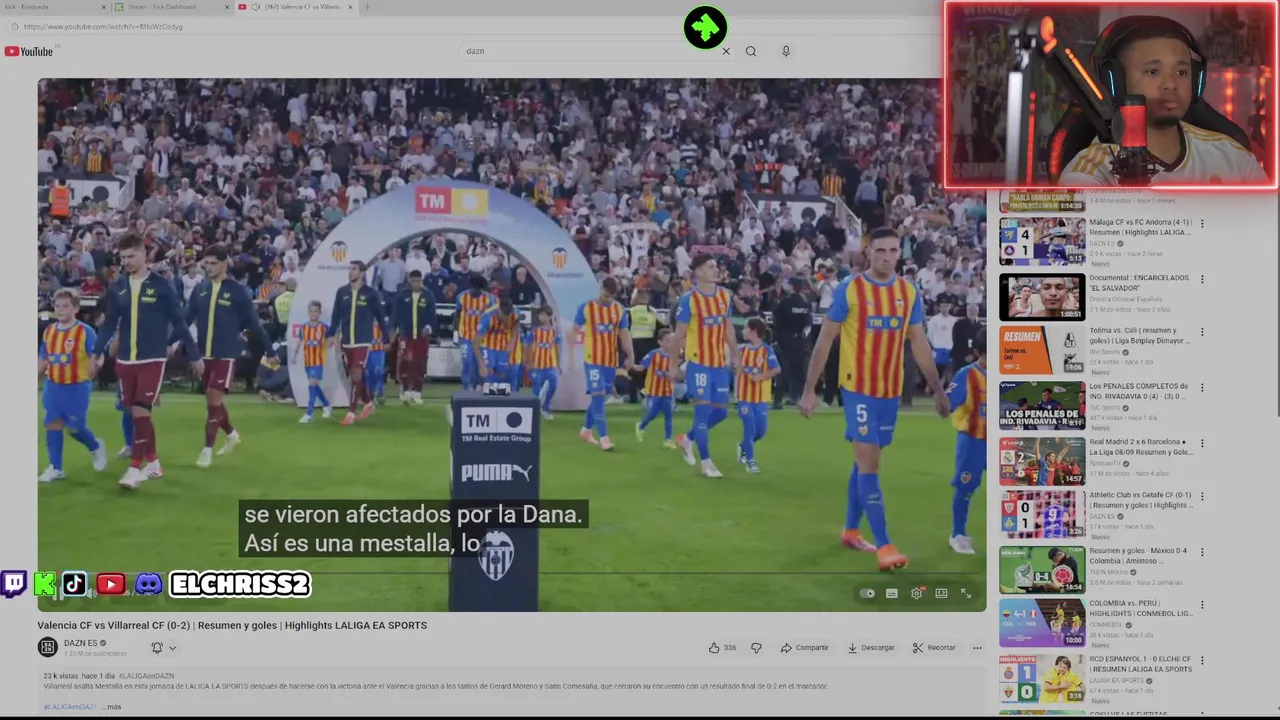This screenshot has width=1280, height=720.
Task: Open options menu for Documental ENCARCELADOS
Action: click(x=1202, y=280)
